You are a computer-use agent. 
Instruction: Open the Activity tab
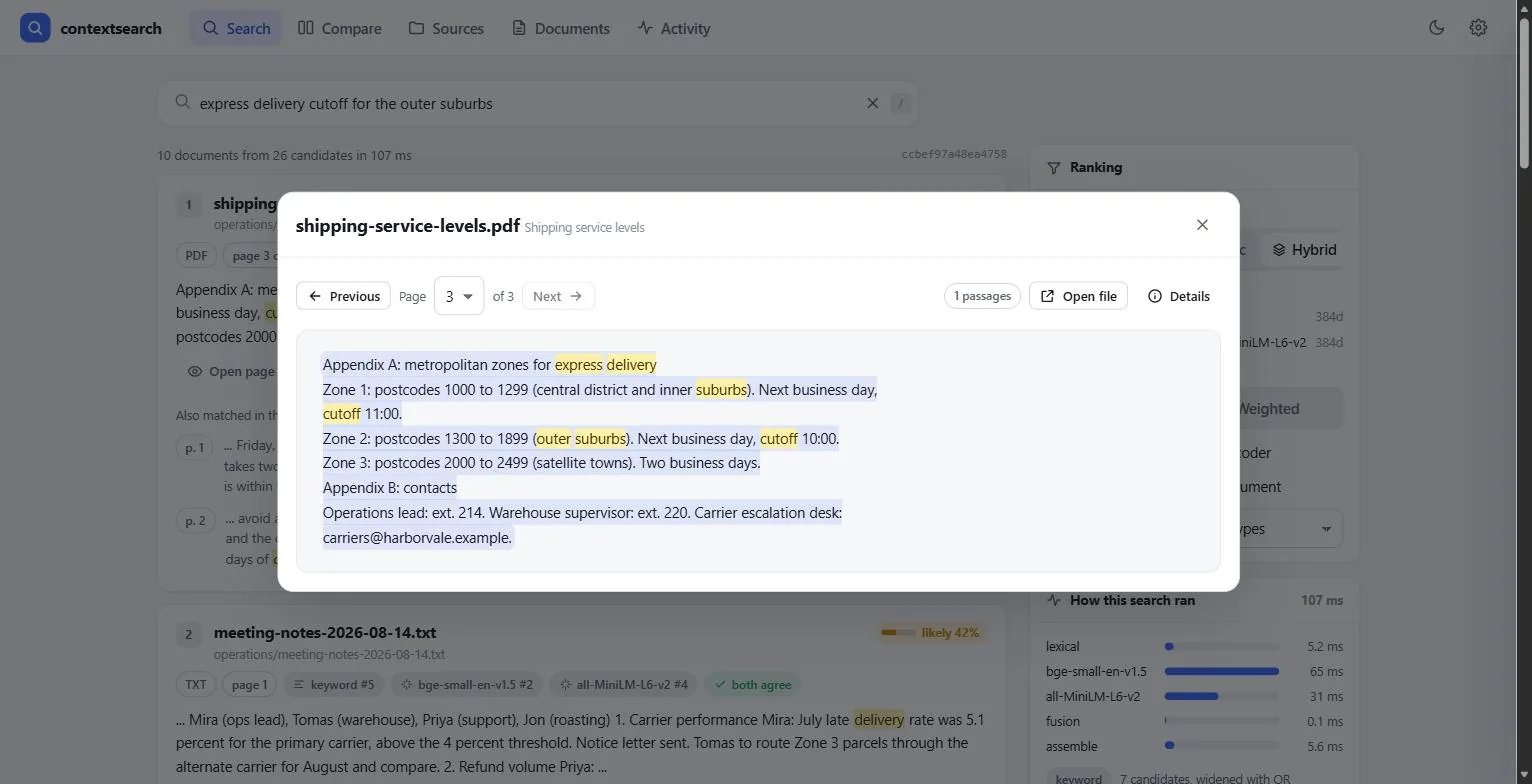[x=674, y=28]
